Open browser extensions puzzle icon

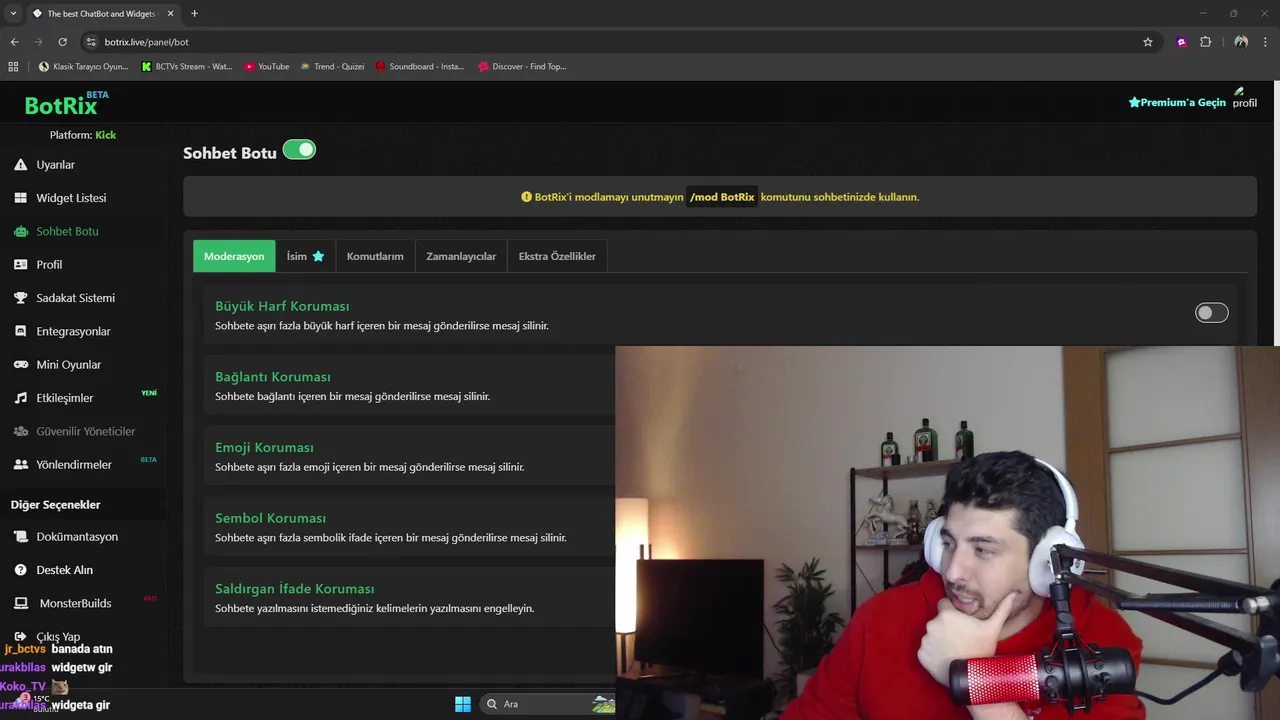[x=1205, y=42]
